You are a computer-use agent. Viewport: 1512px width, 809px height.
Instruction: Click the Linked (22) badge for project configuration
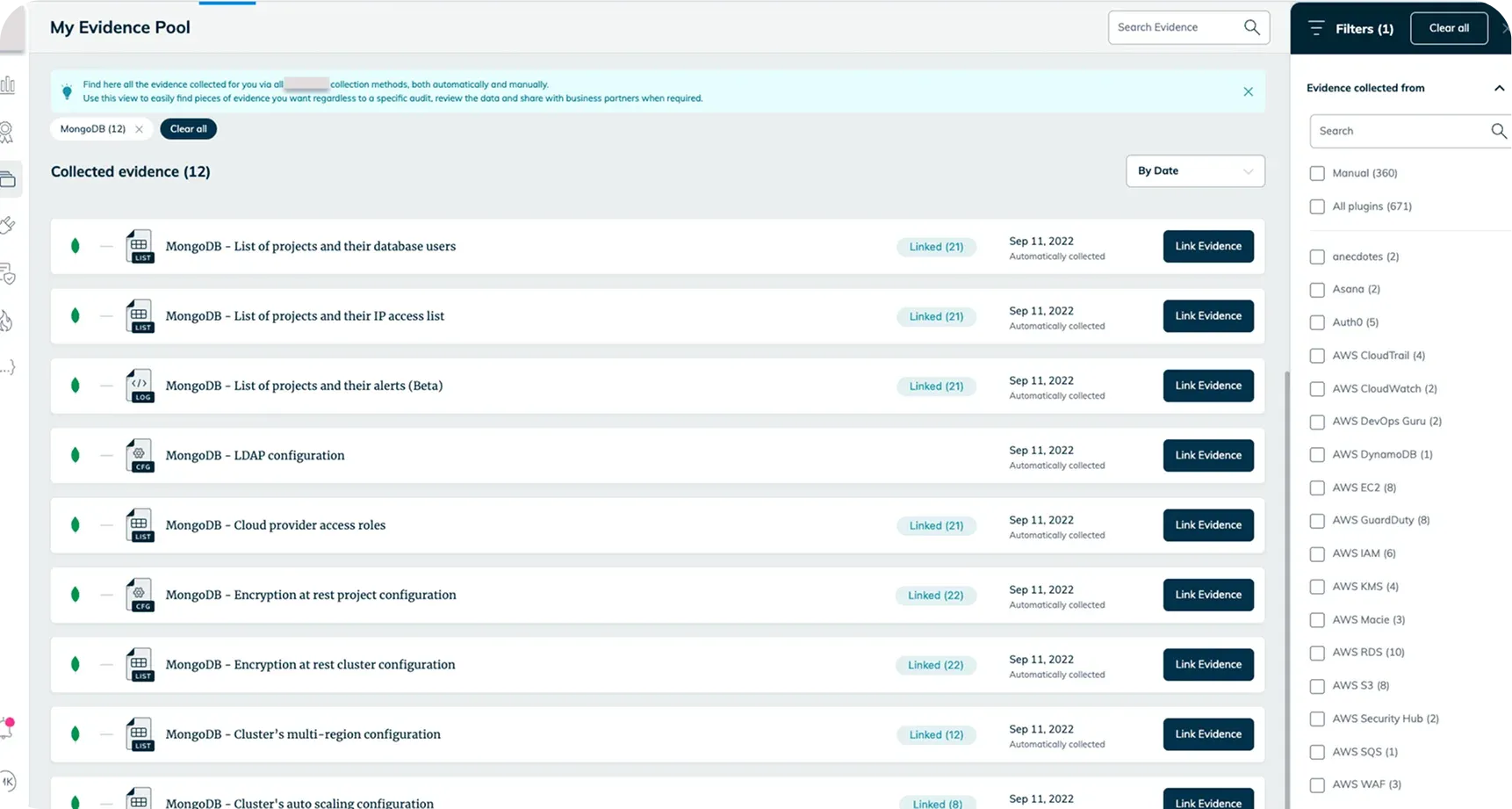(935, 596)
